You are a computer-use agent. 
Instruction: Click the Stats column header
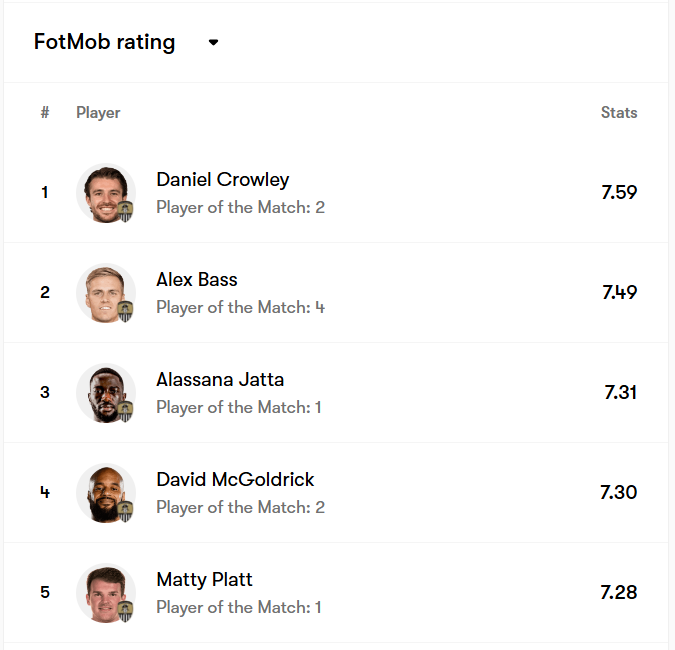[x=618, y=113]
